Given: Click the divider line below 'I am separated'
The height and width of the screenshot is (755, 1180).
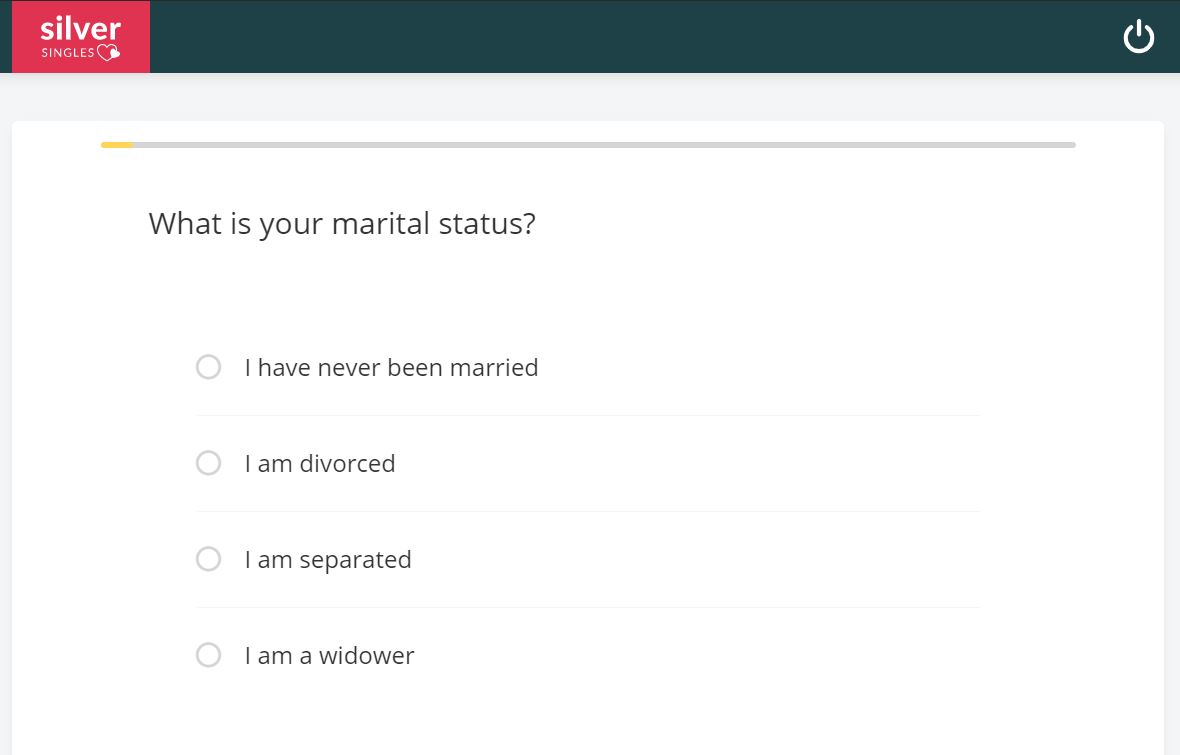Looking at the screenshot, I should [588, 607].
